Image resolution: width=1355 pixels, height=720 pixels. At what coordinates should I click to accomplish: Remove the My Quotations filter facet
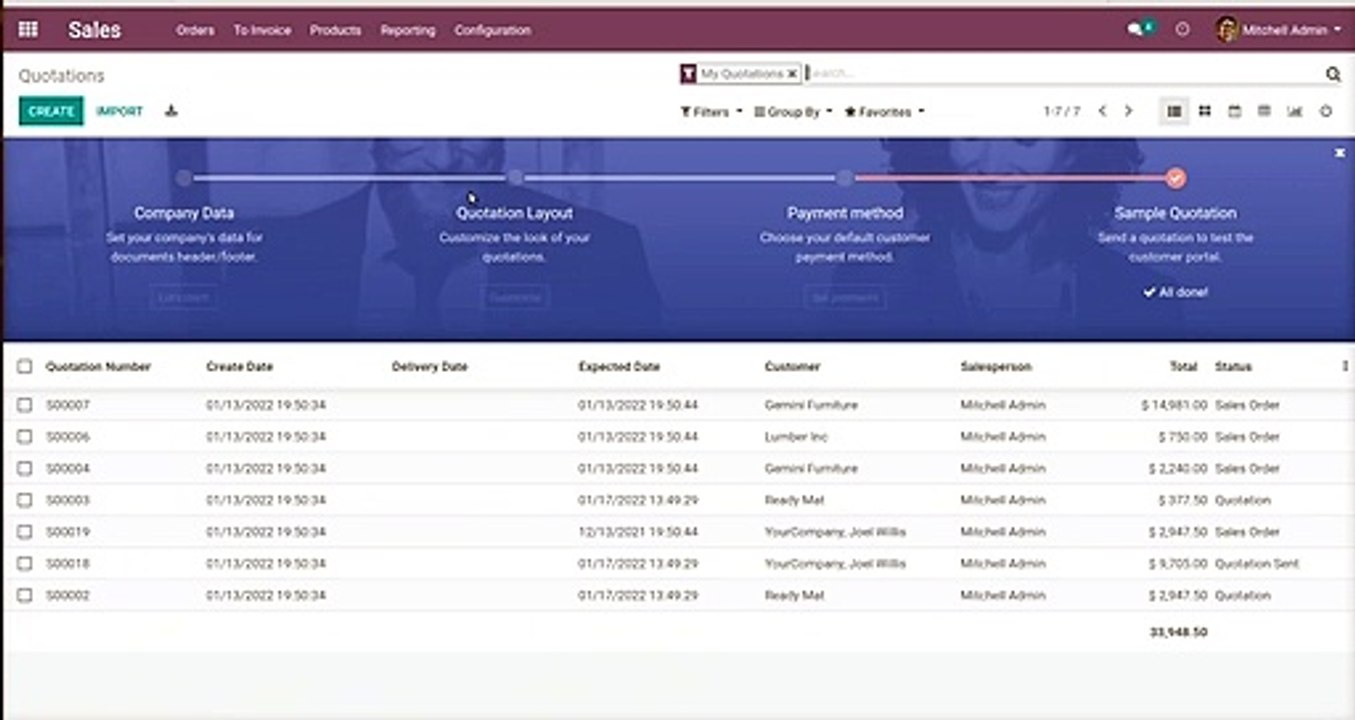(x=792, y=74)
